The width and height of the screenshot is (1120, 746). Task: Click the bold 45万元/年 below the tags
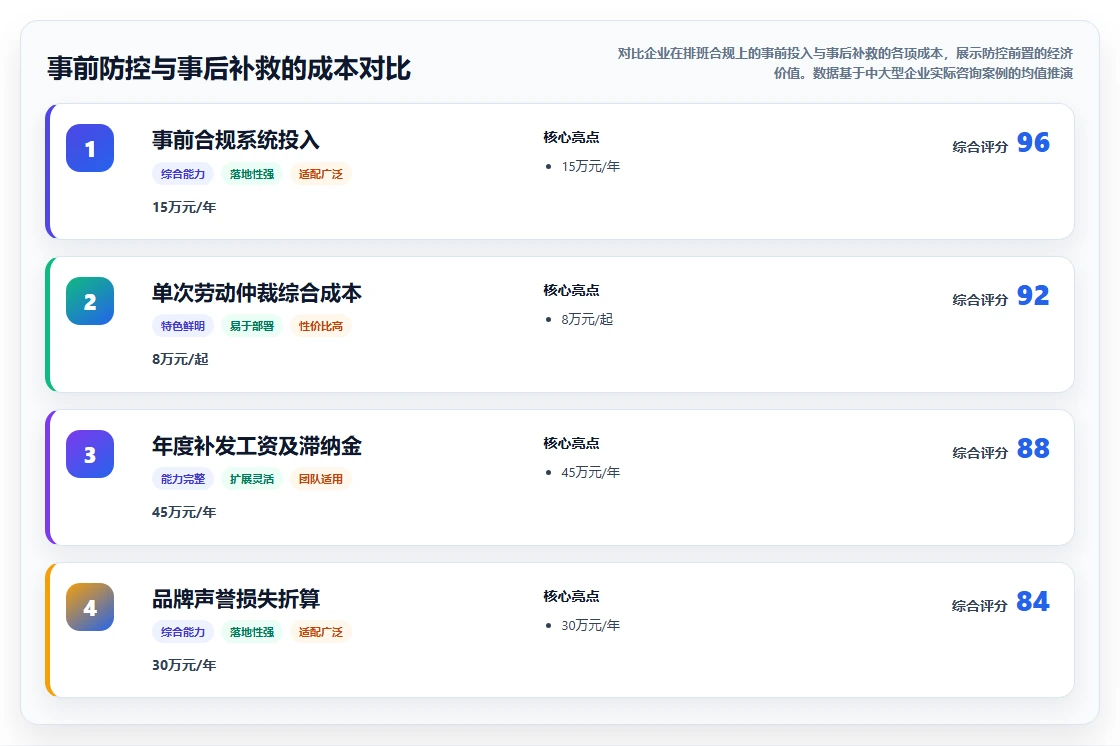184,512
